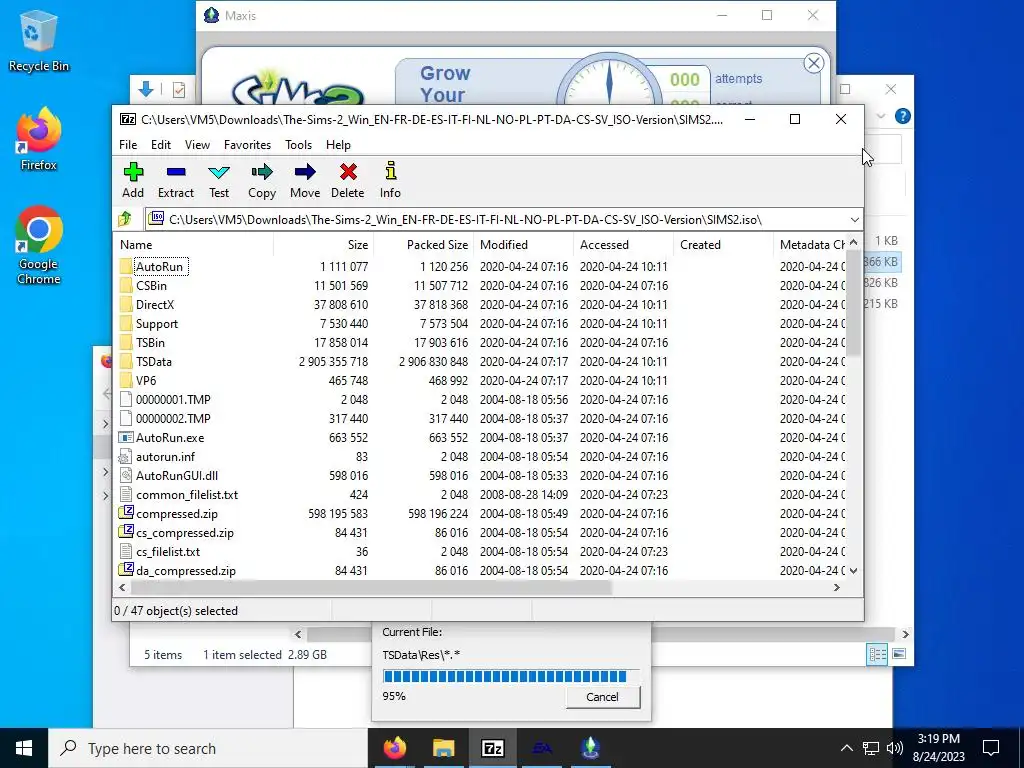Viewport: 1024px width, 768px height.
Task: Select the TSData folder icon
Action: [x=126, y=362]
